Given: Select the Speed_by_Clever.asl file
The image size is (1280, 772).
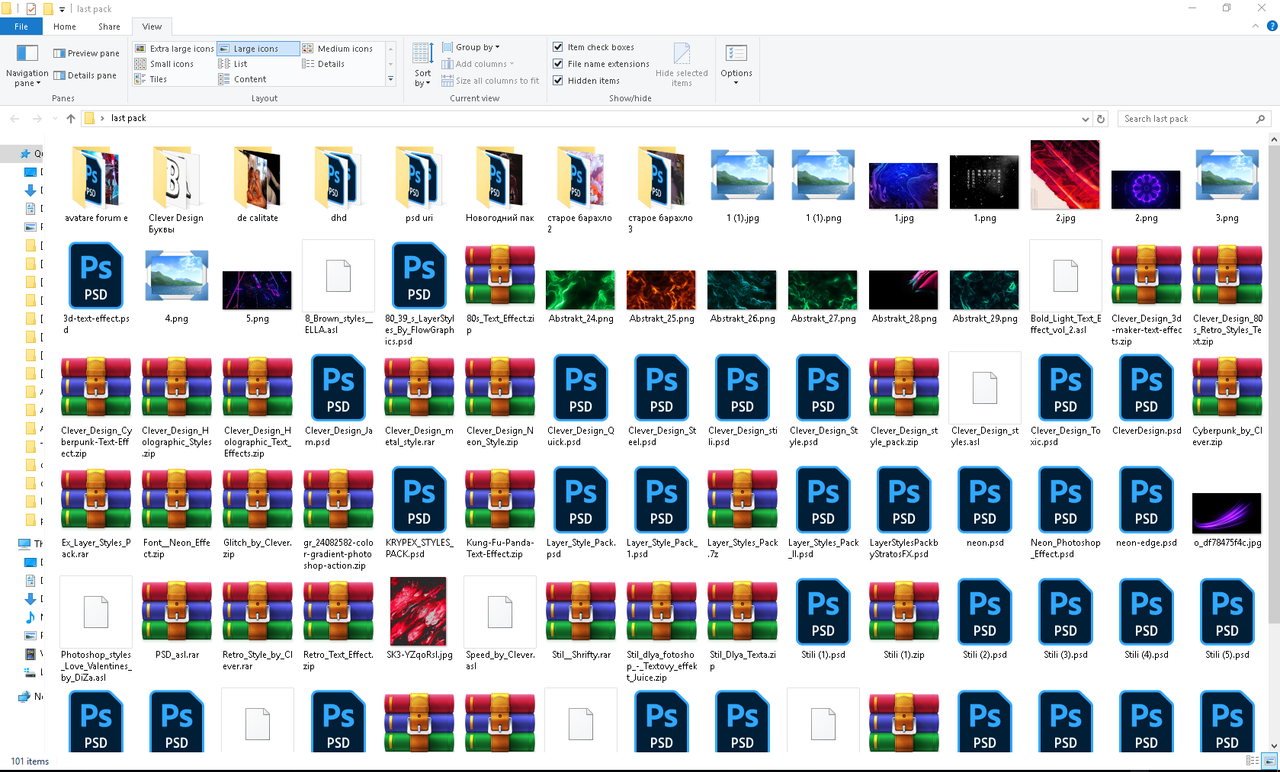Looking at the screenshot, I should (500, 625).
